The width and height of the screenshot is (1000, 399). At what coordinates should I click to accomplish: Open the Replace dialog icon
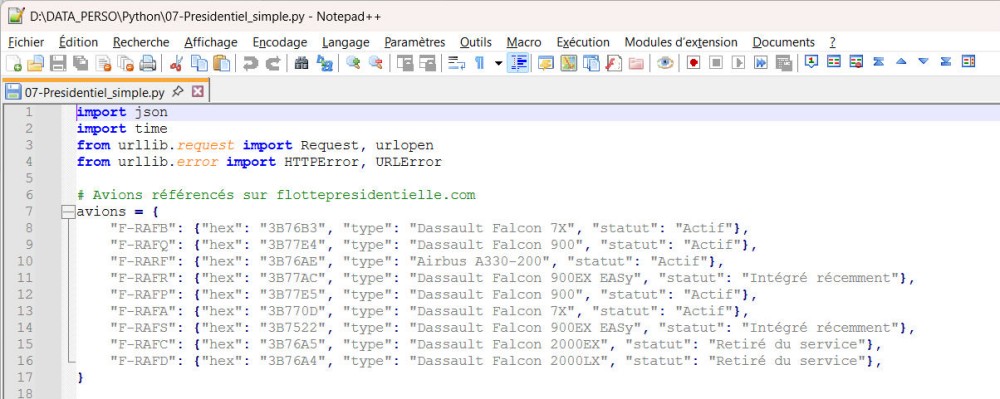click(325, 62)
